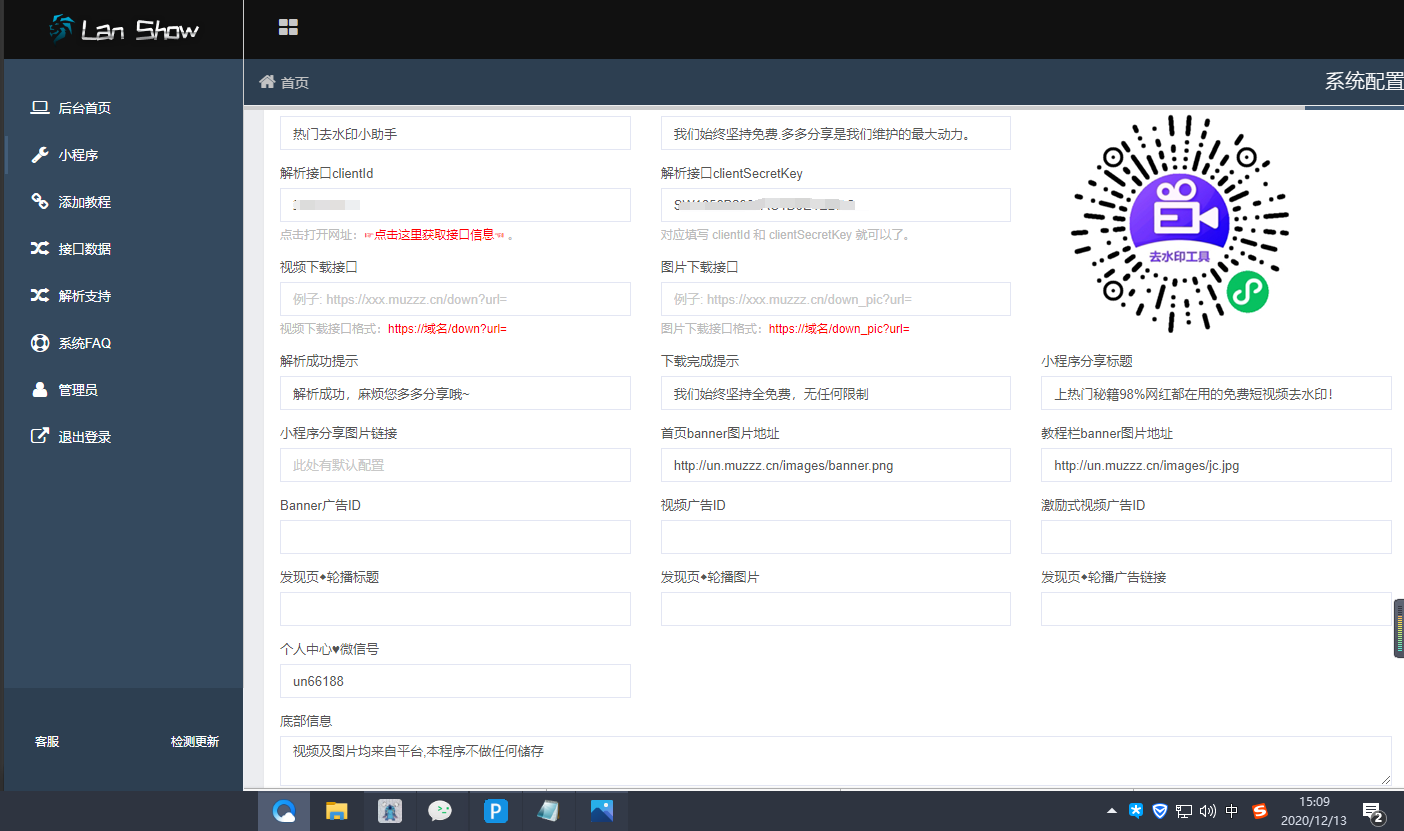Click the shuffle icon beside 接口数据
This screenshot has width=1404, height=831.
[40, 248]
